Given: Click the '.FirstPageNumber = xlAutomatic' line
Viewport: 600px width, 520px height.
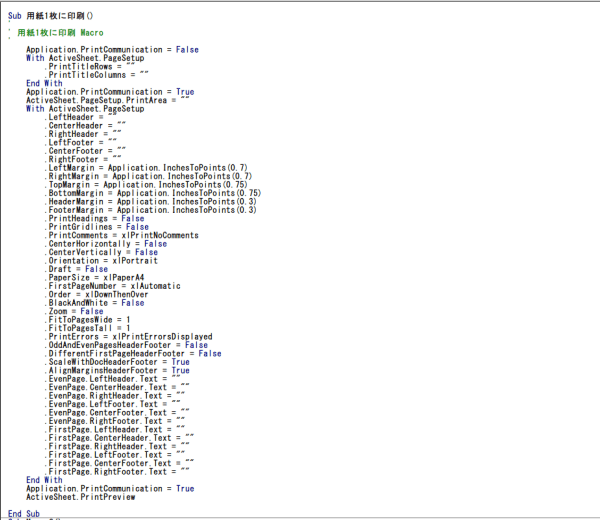Looking at the screenshot, I should pyautogui.click(x=112, y=286).
